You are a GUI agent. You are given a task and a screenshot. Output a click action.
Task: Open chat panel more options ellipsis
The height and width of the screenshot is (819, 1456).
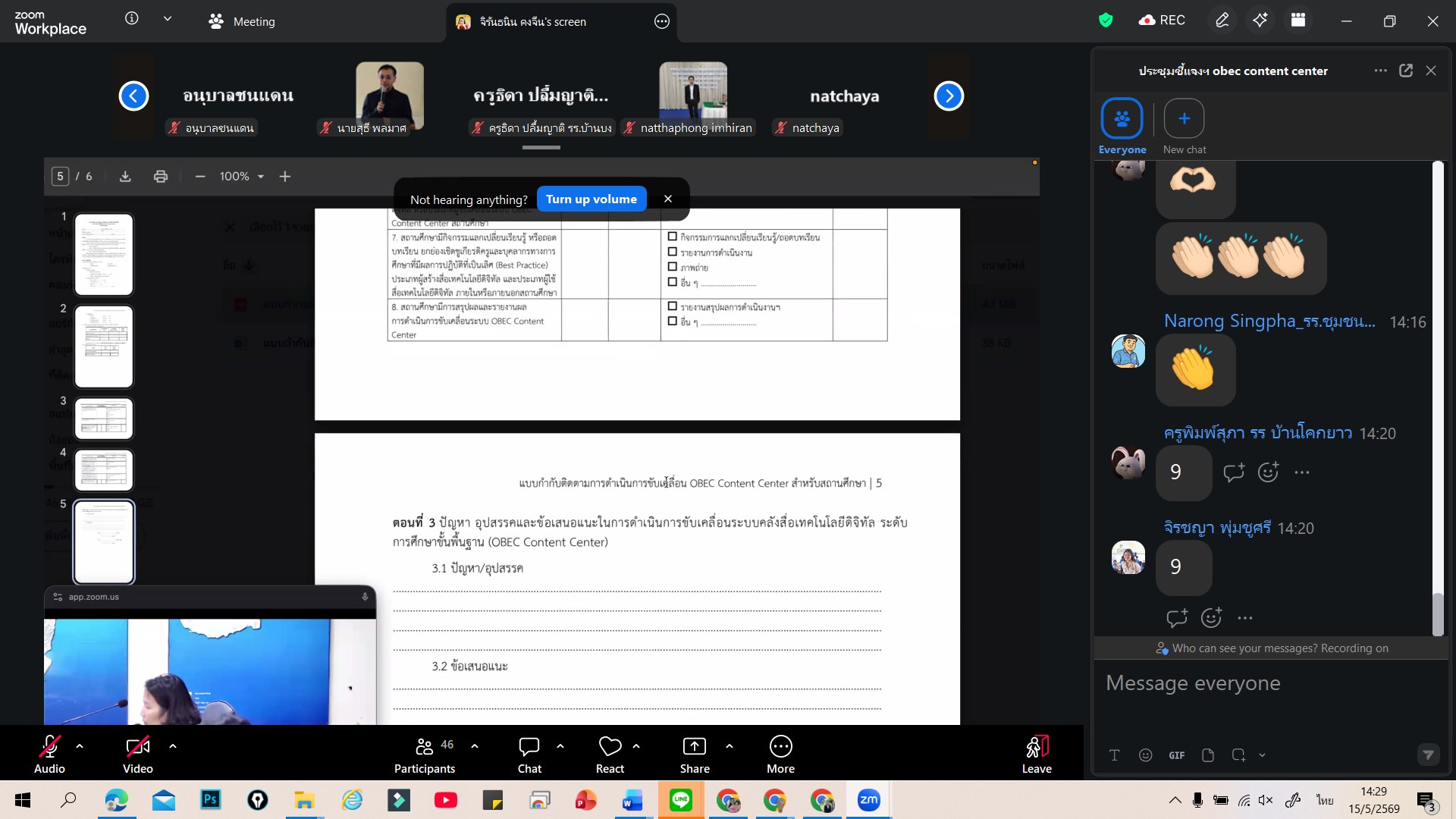click(1381, 71)
